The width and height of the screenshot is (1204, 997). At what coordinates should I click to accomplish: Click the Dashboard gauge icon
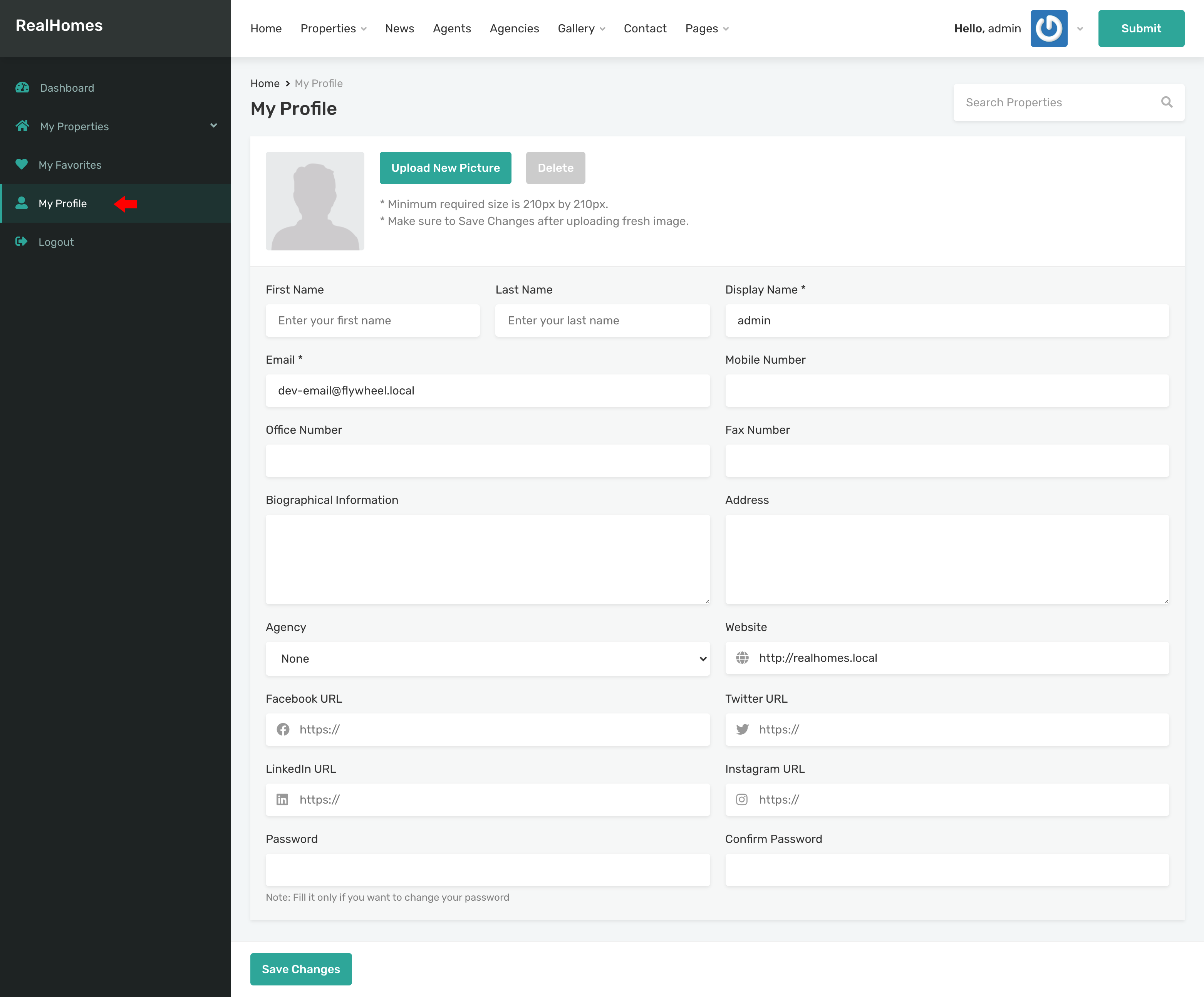click(x=22, y=88)
